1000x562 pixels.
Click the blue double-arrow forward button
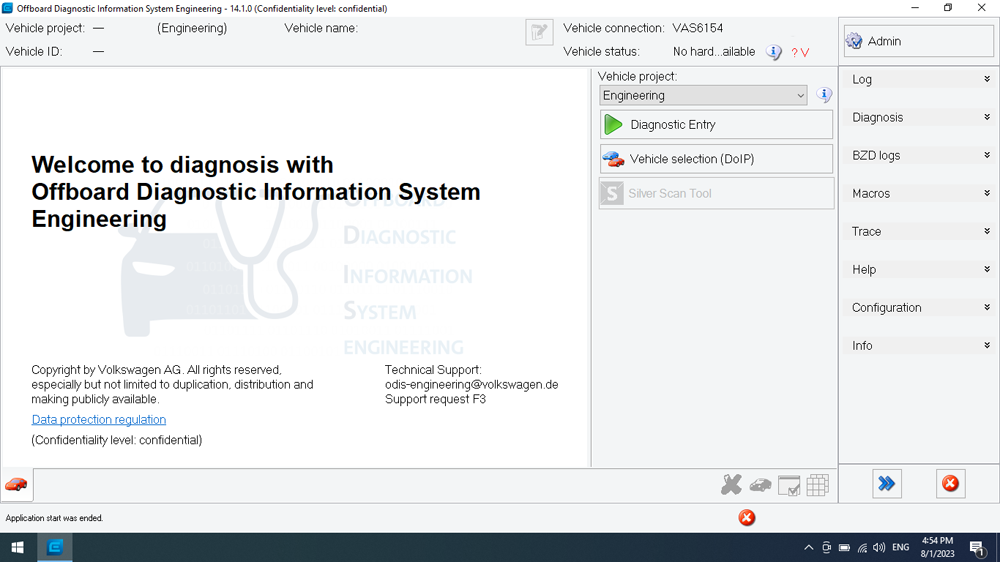click(x=886, y=484)
